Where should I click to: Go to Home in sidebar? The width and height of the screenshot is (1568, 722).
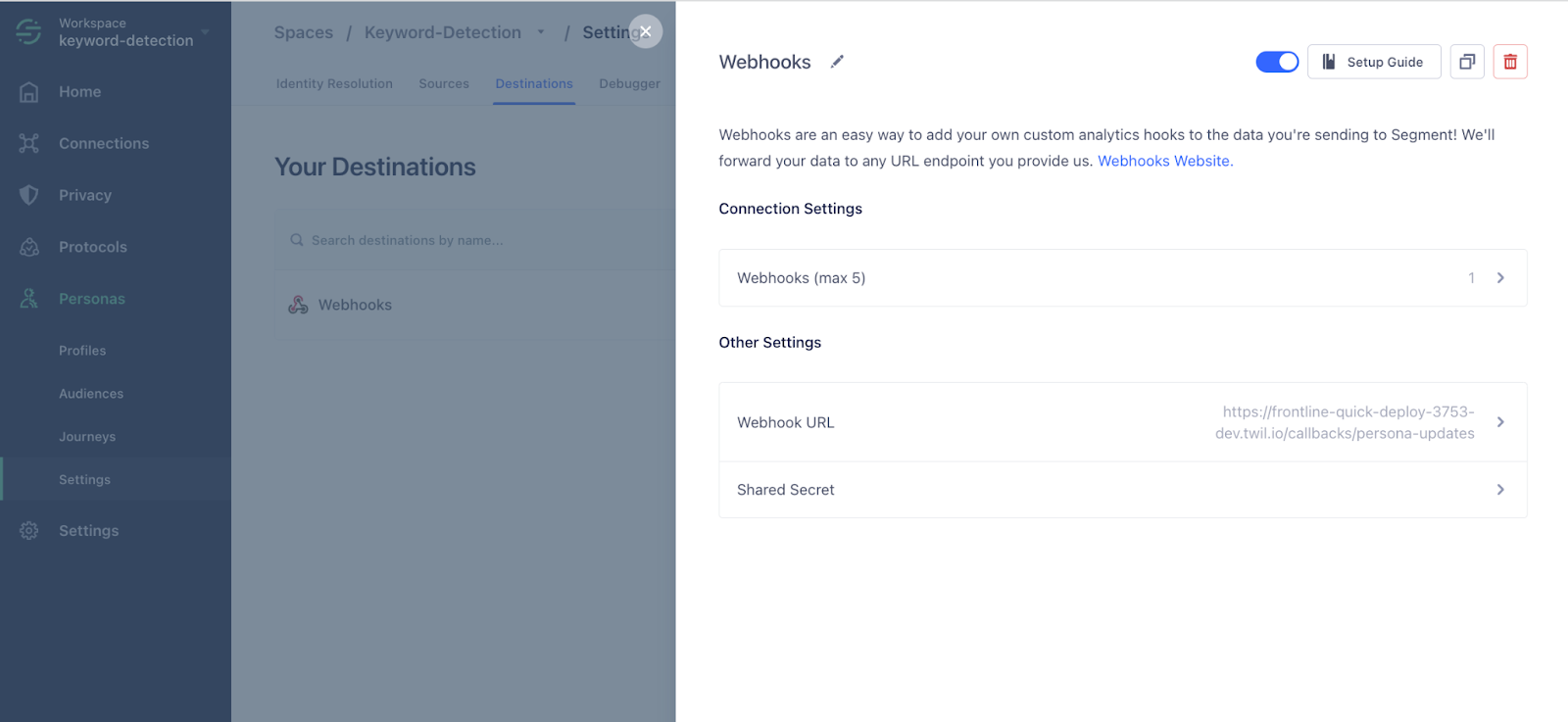pyautogui.click(x=80, y=92)
